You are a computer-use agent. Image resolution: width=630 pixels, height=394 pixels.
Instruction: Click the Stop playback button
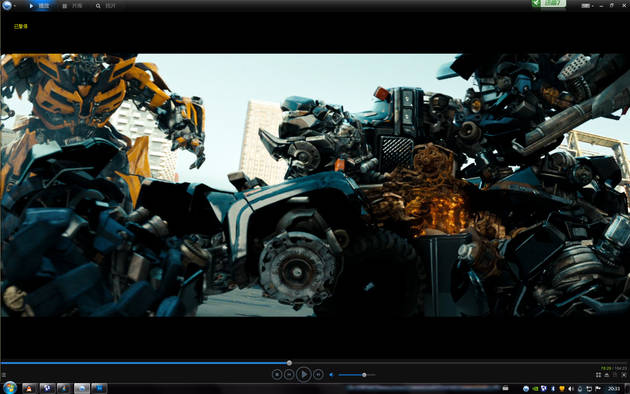pos(276,374)
